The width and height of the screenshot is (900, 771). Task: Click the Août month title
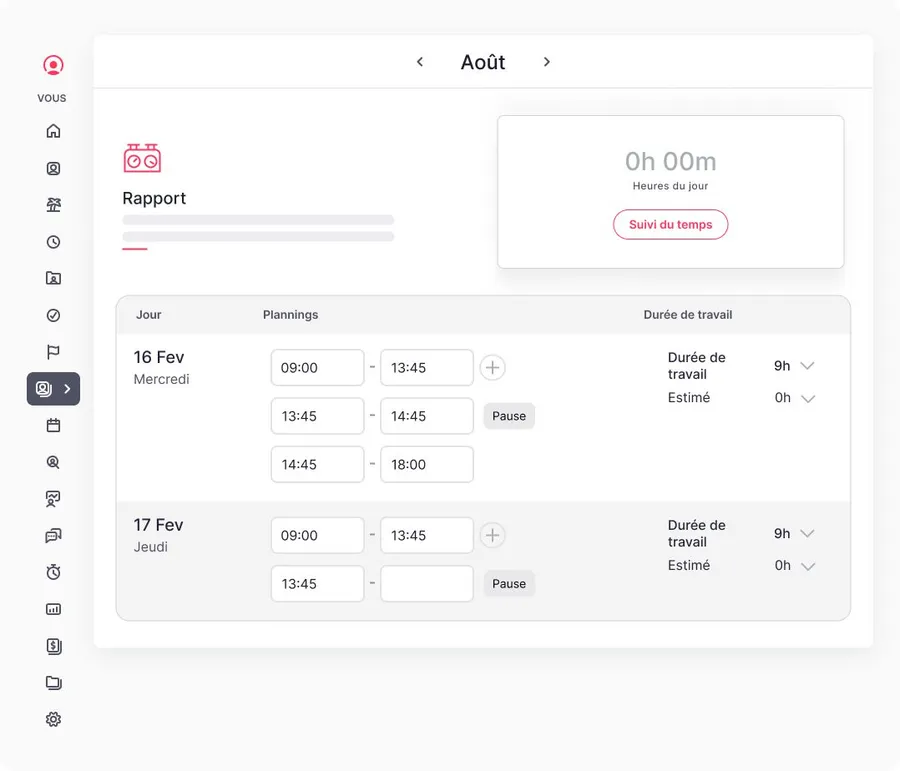(483, 62)
